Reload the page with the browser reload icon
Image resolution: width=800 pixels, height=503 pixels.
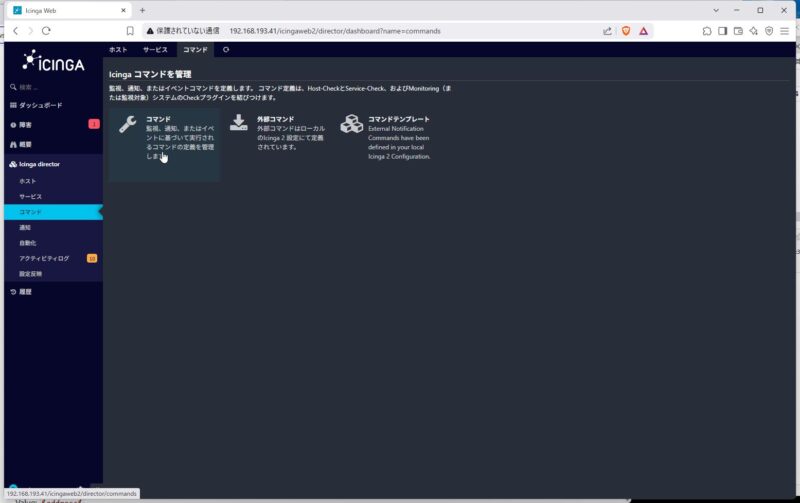tap(46, 31)
